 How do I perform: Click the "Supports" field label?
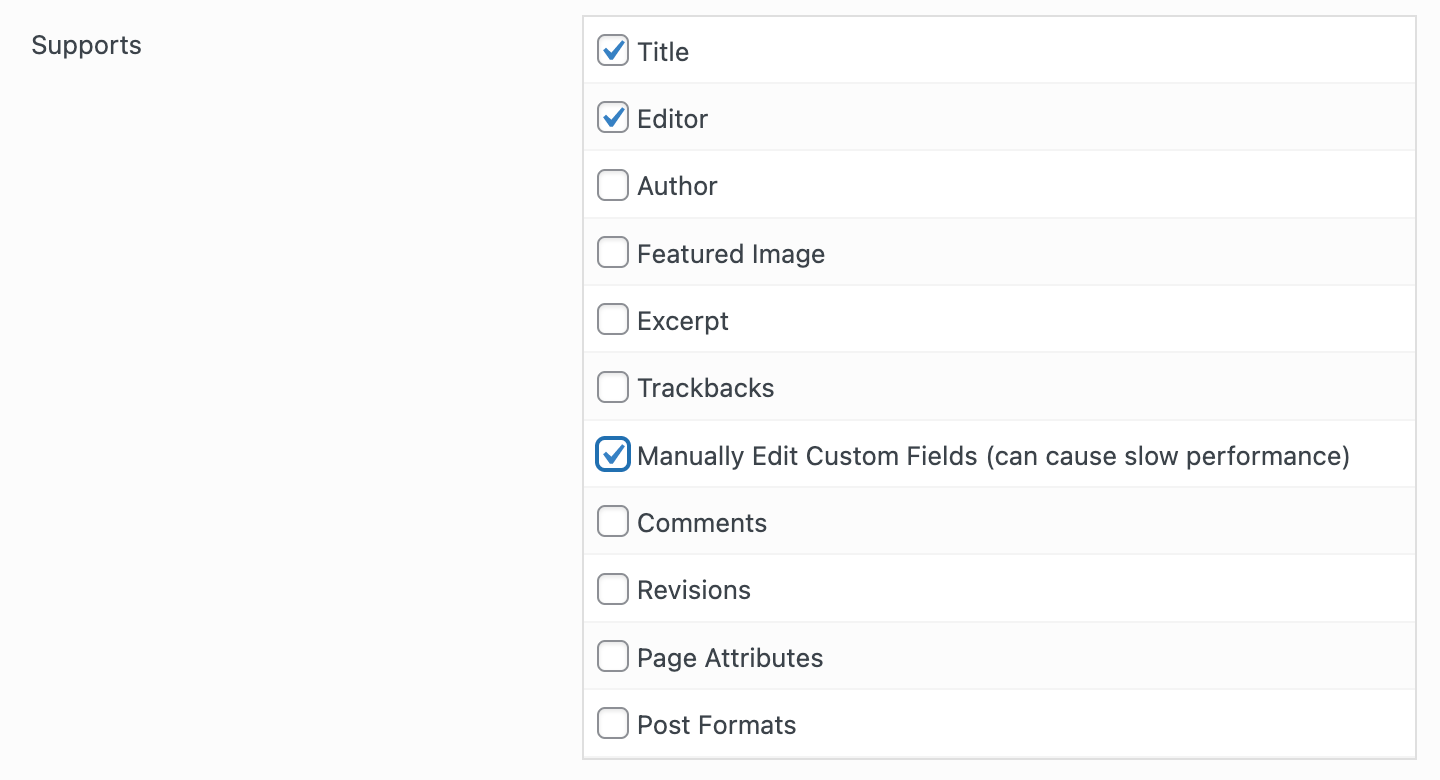point(87,46)
